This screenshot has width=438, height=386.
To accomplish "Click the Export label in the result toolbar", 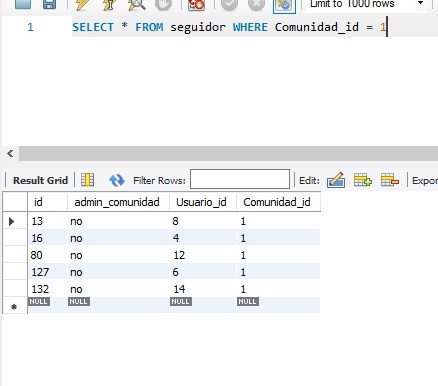I will (x=425, y=181).
